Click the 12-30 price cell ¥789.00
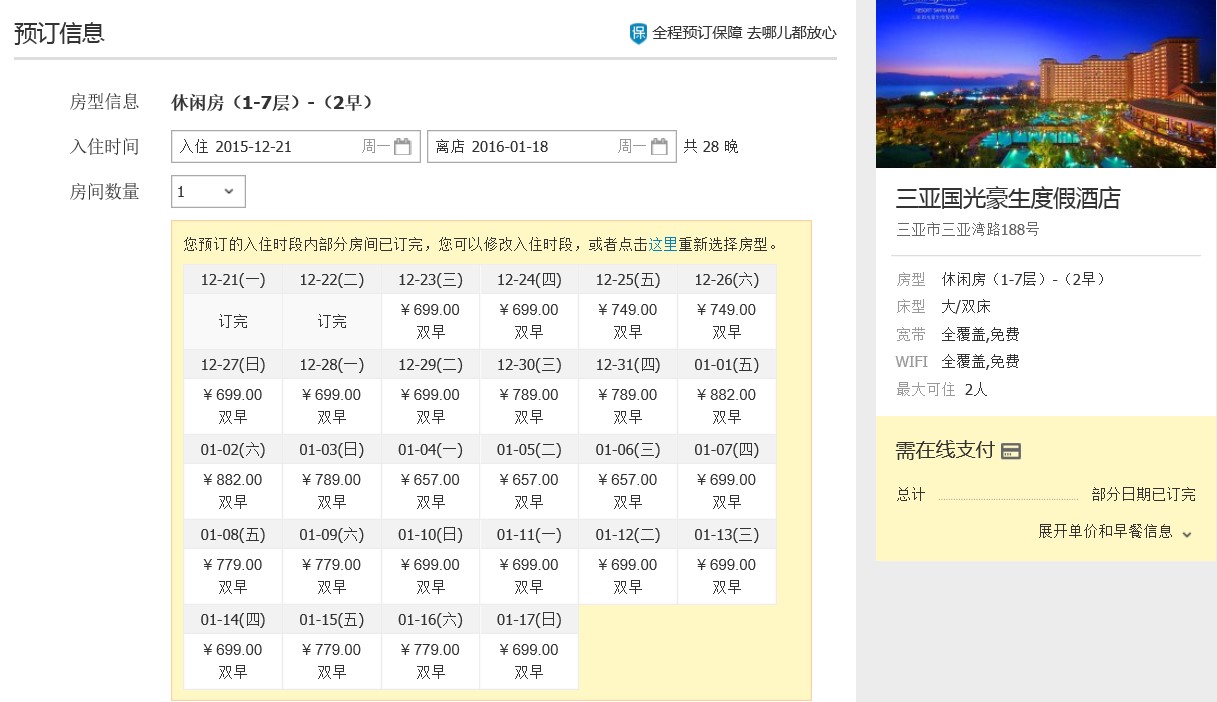Viewport: 1217px width, 702px height. tap(529, 406)
